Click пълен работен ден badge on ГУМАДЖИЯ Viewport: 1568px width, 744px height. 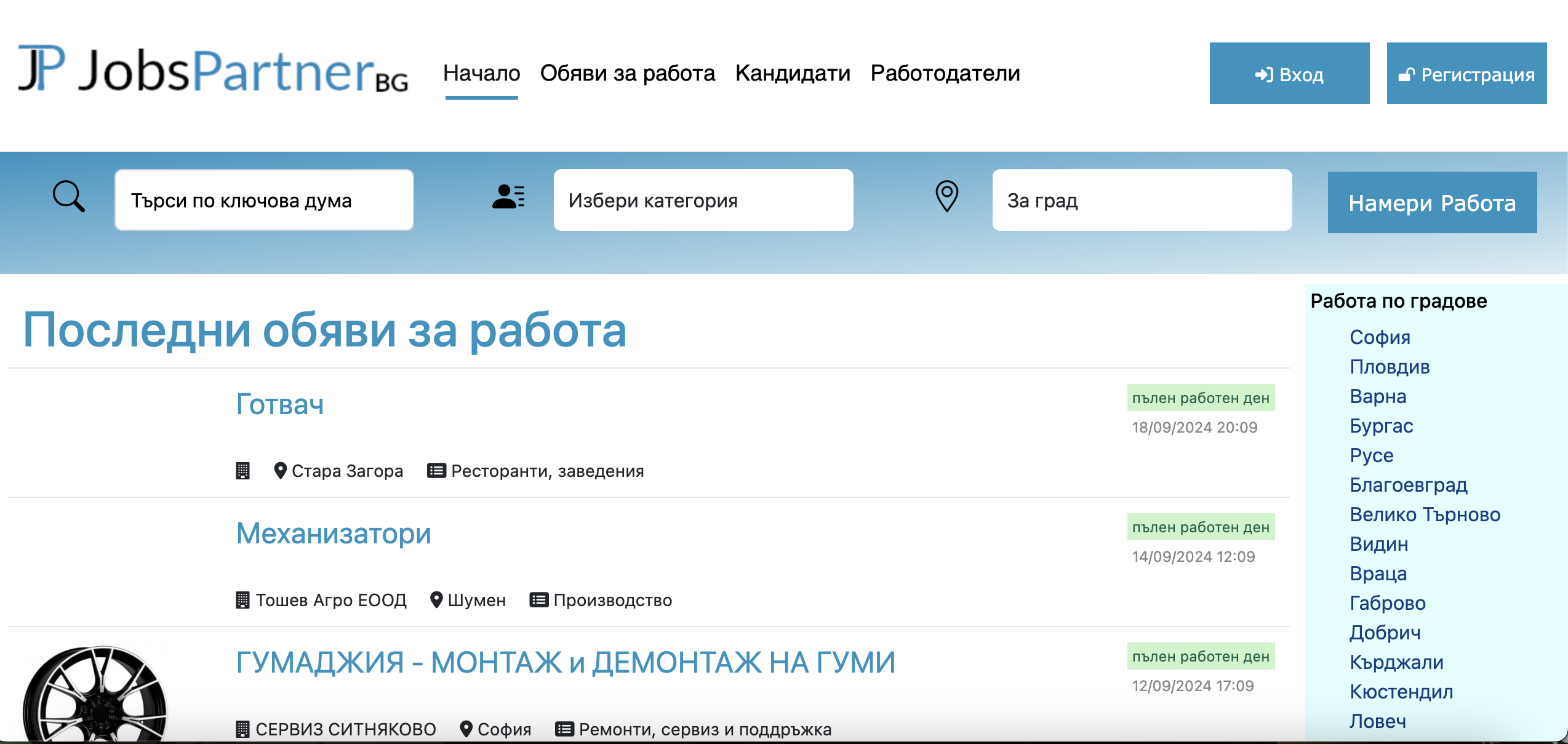pos(1201,657)
